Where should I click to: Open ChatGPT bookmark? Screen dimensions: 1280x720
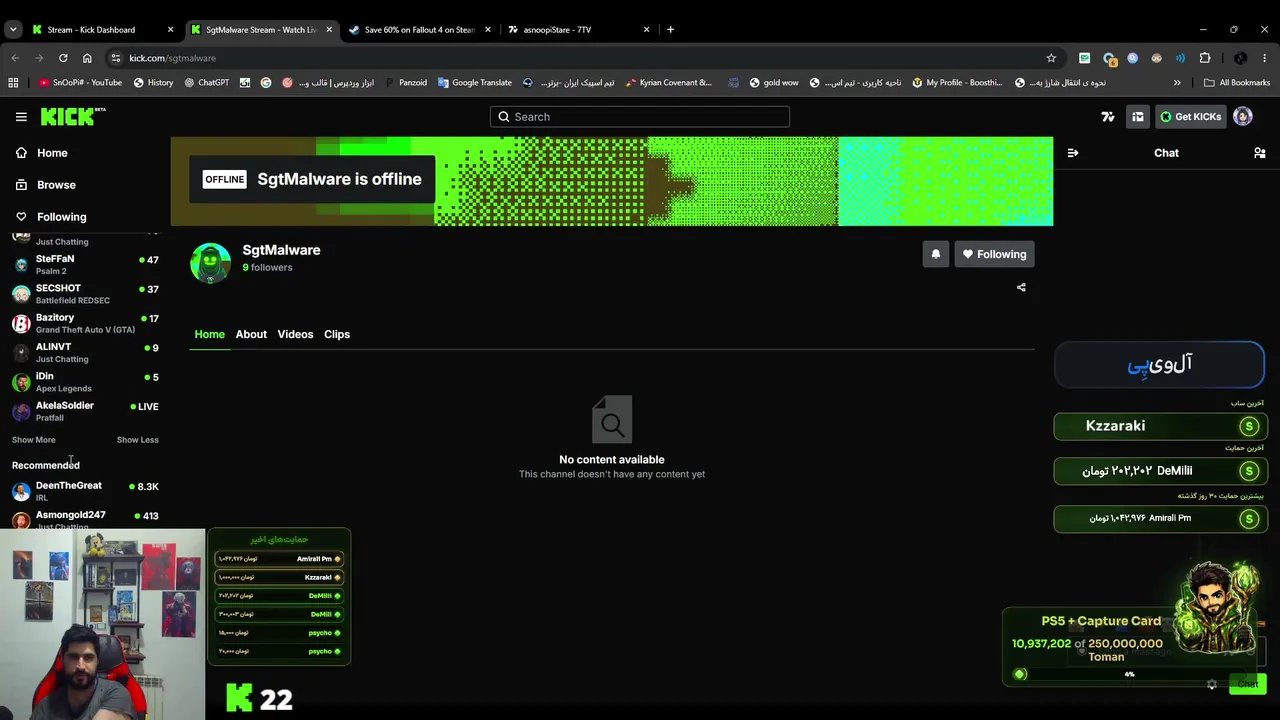click(207, 83)
